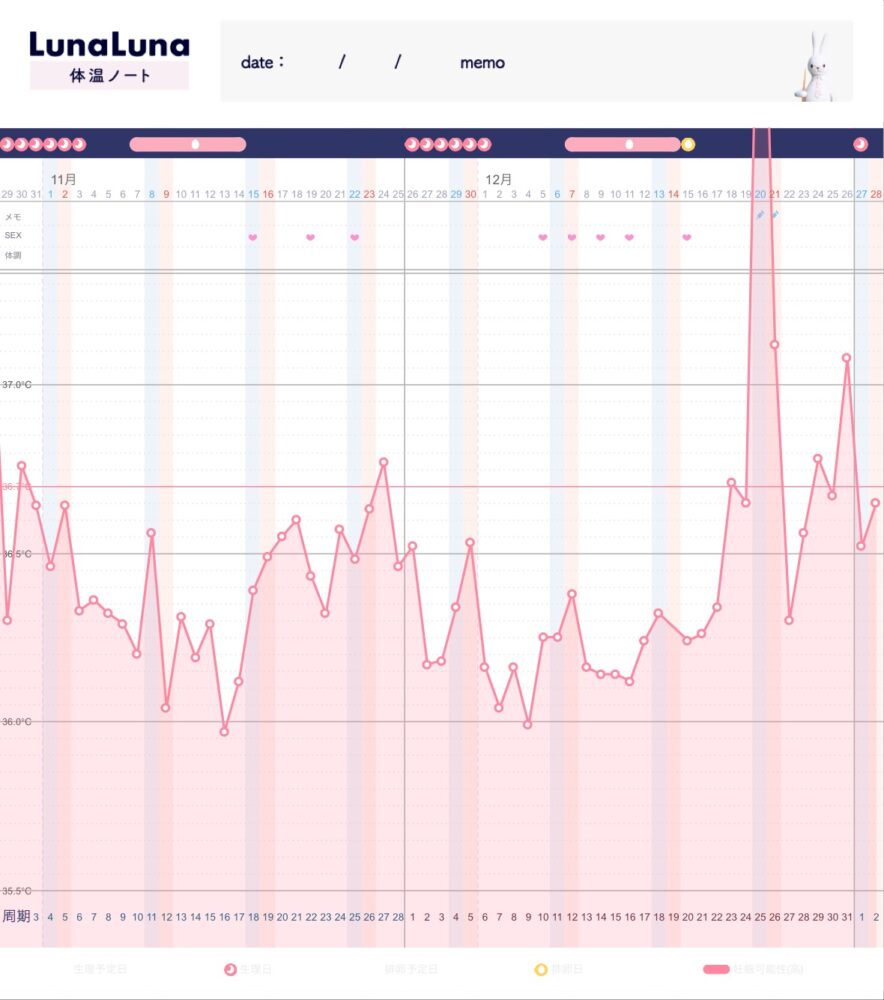Click the 体温ノート label under the logo
Viewport: 884px width, 1000px height.
(x=109, y=76)
